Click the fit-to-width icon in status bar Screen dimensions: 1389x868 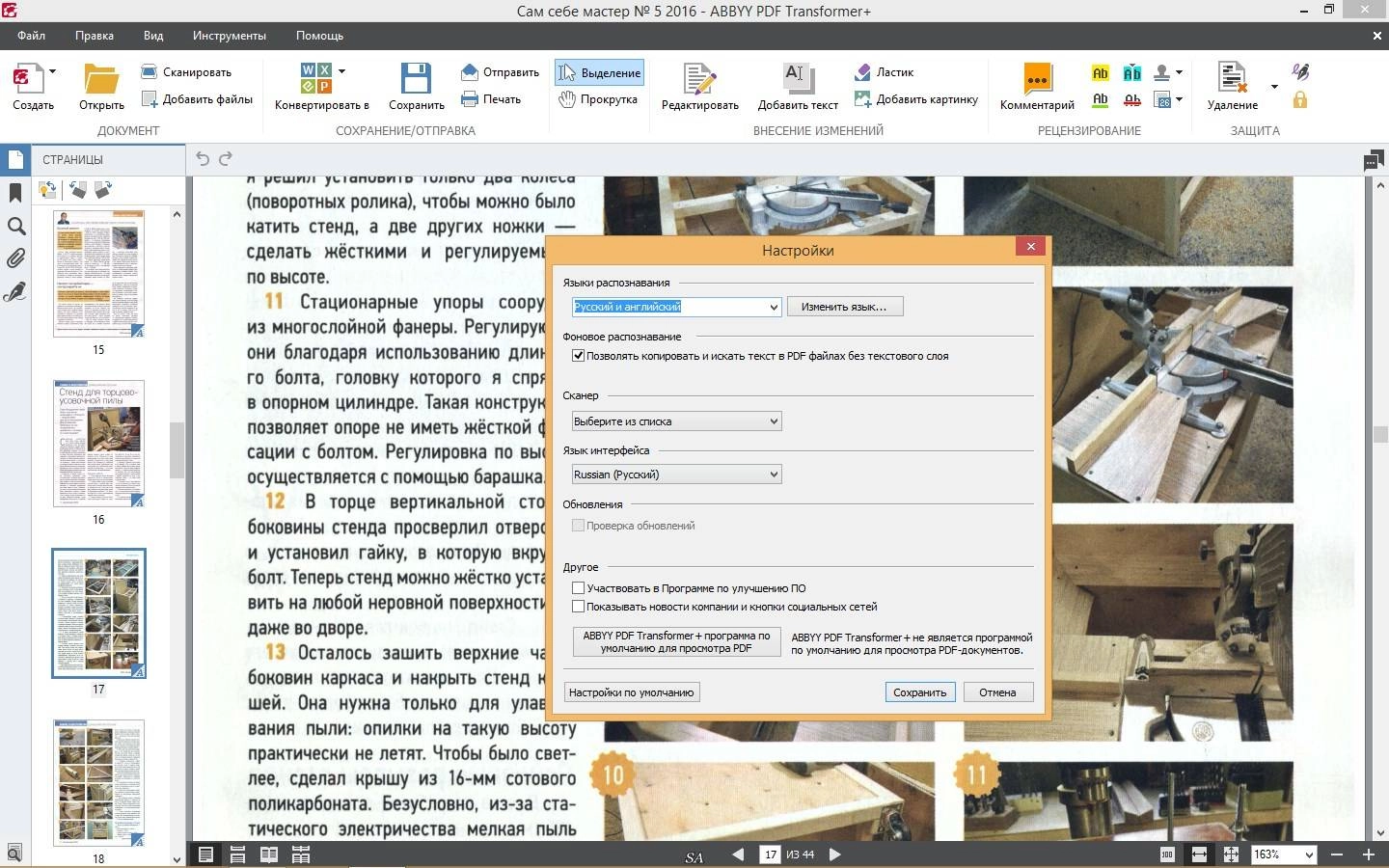(1199, 854)
